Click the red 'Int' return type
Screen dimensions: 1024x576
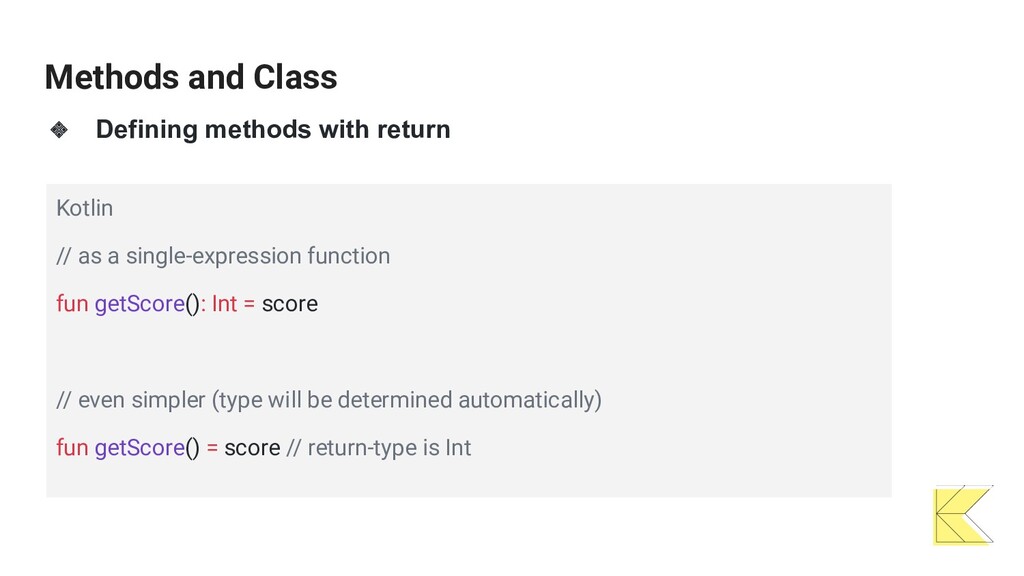click(x=224, y=304)
